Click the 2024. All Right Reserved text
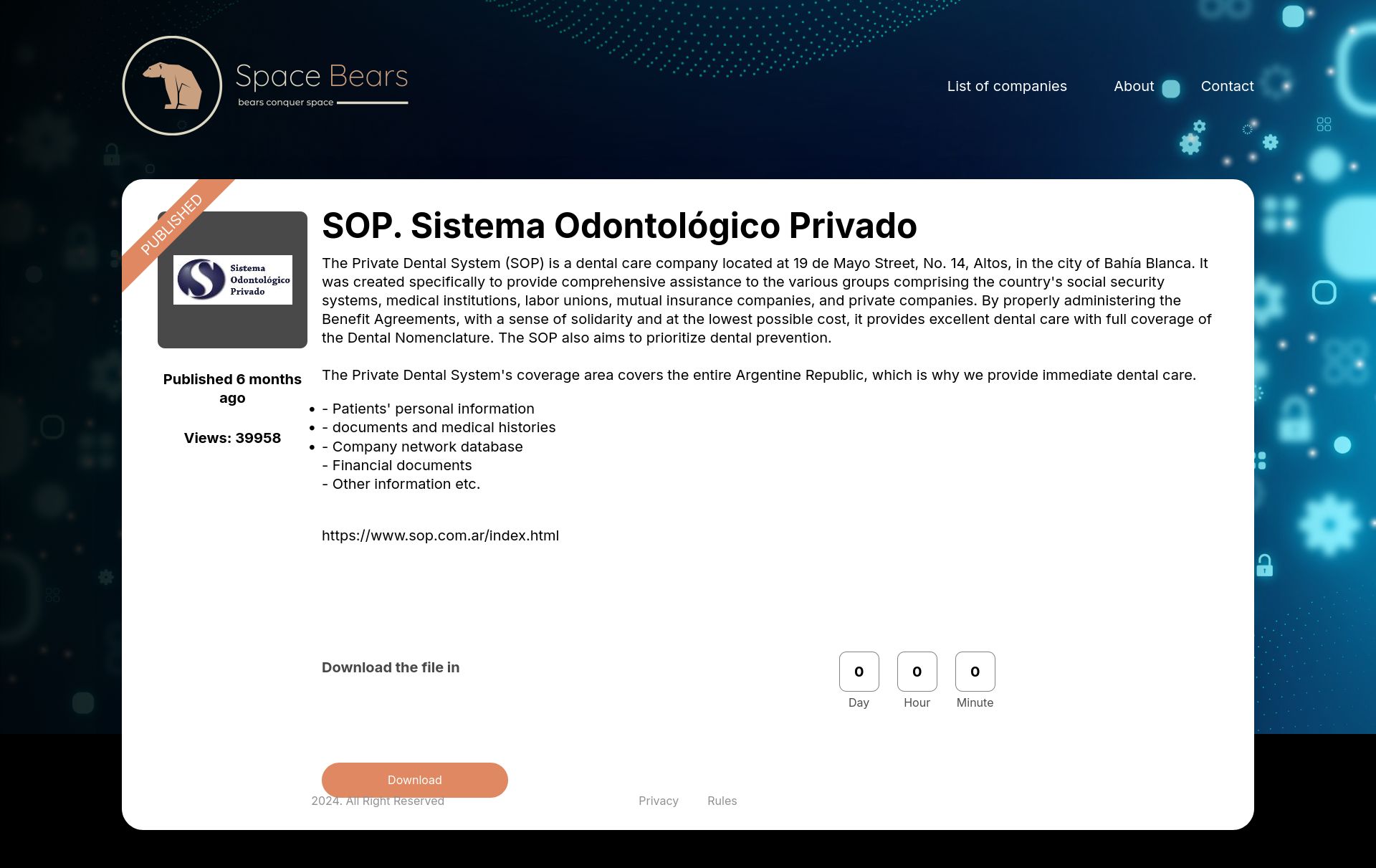Viewport: 1376px width, 868px height. pos(378,801)
